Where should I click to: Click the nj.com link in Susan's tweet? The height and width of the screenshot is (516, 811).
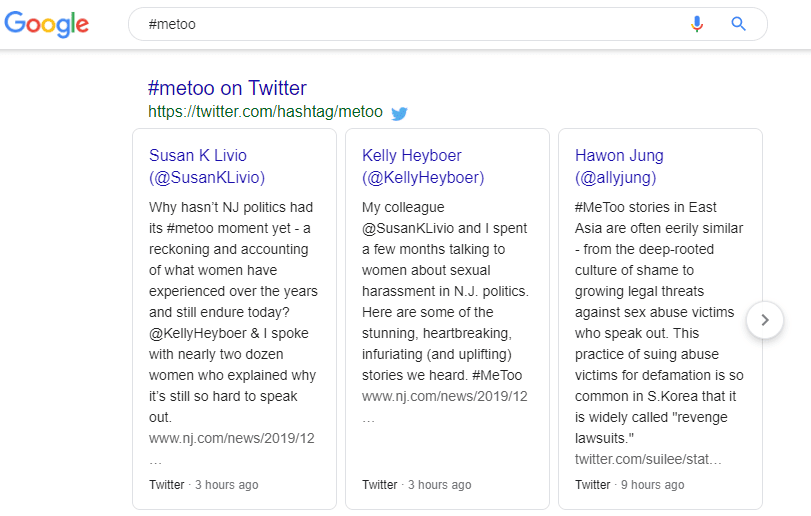232,439
